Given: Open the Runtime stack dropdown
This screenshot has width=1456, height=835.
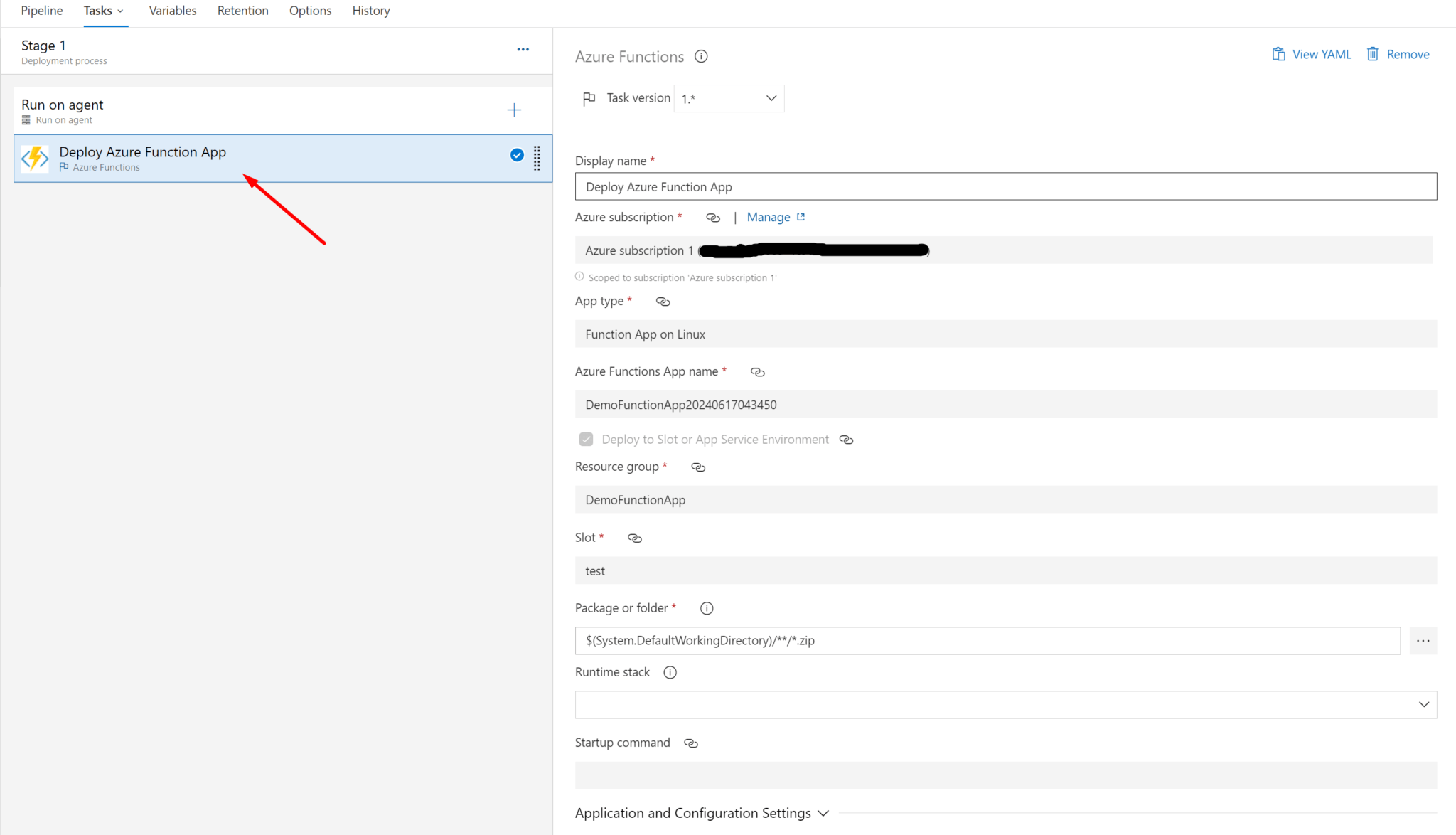Looking at the screenshot, I should (x=1423, y=704).
